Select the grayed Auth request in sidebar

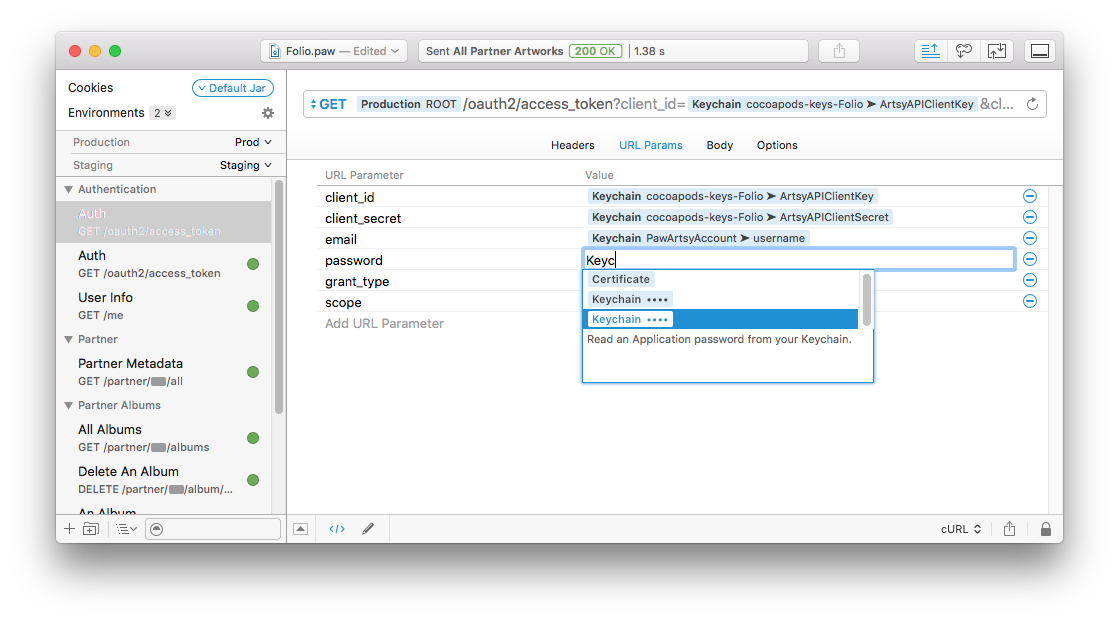coord(164,222)
